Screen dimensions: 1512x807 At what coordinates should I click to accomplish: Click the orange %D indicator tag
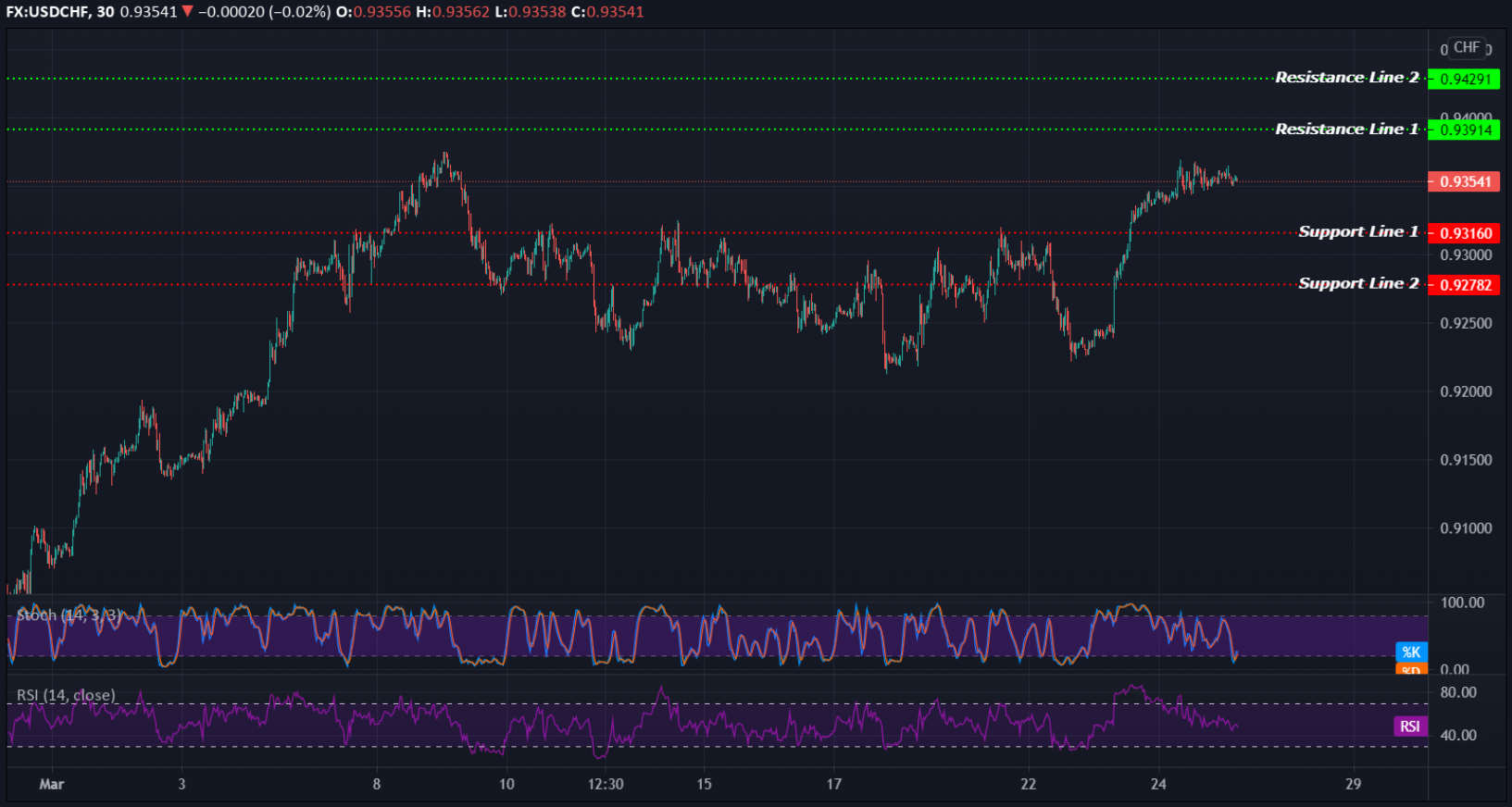(1411, 669)
